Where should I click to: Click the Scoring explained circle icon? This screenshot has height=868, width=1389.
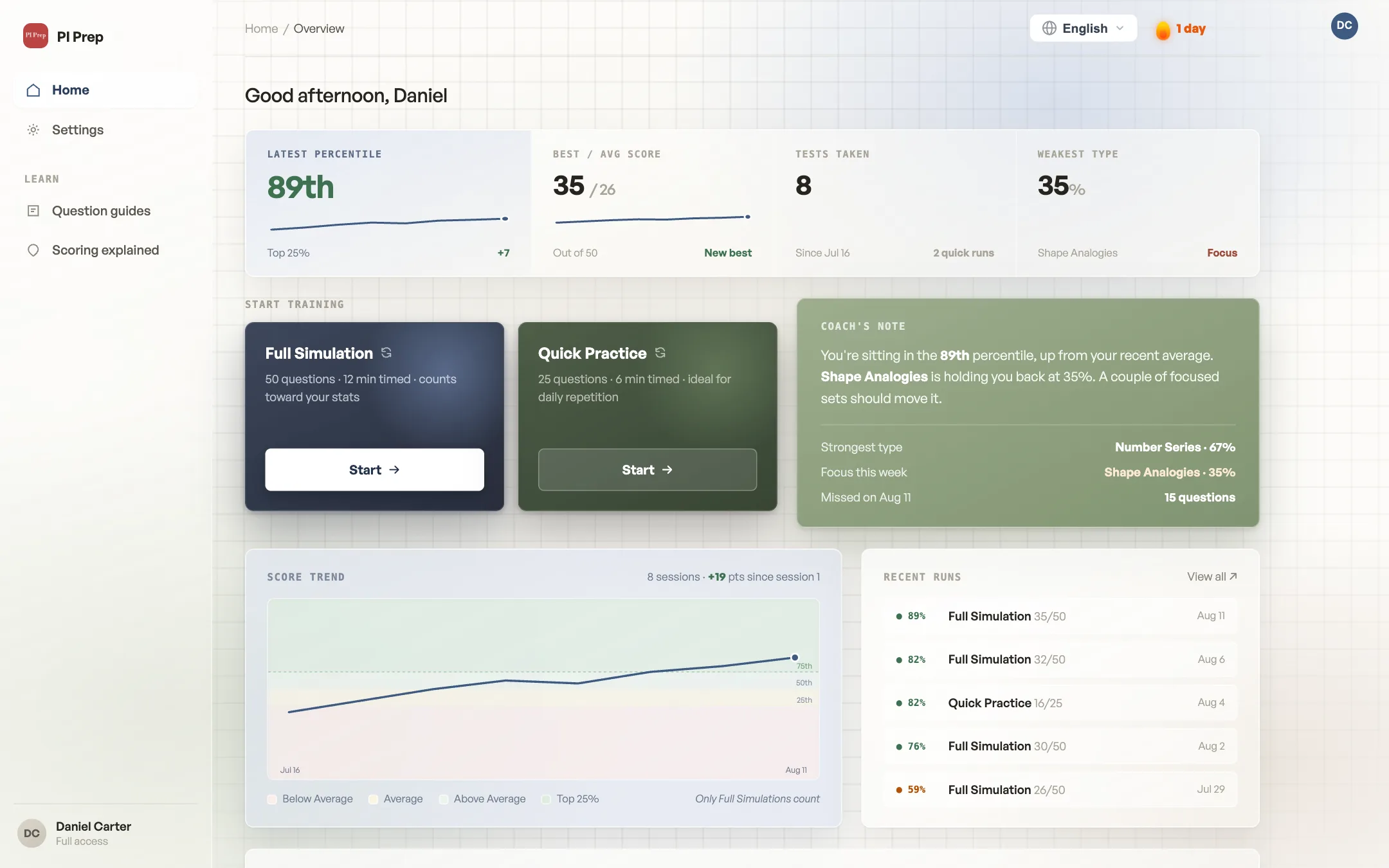[33, 250]
